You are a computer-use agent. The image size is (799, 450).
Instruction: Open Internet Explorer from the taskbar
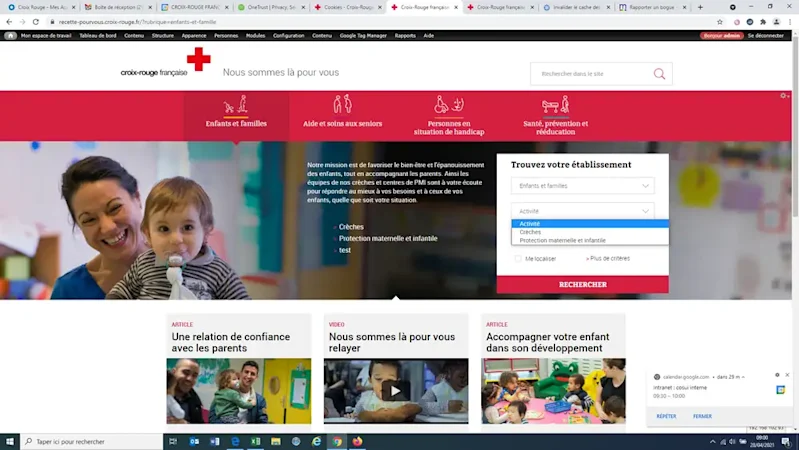[x=316, y=441]
